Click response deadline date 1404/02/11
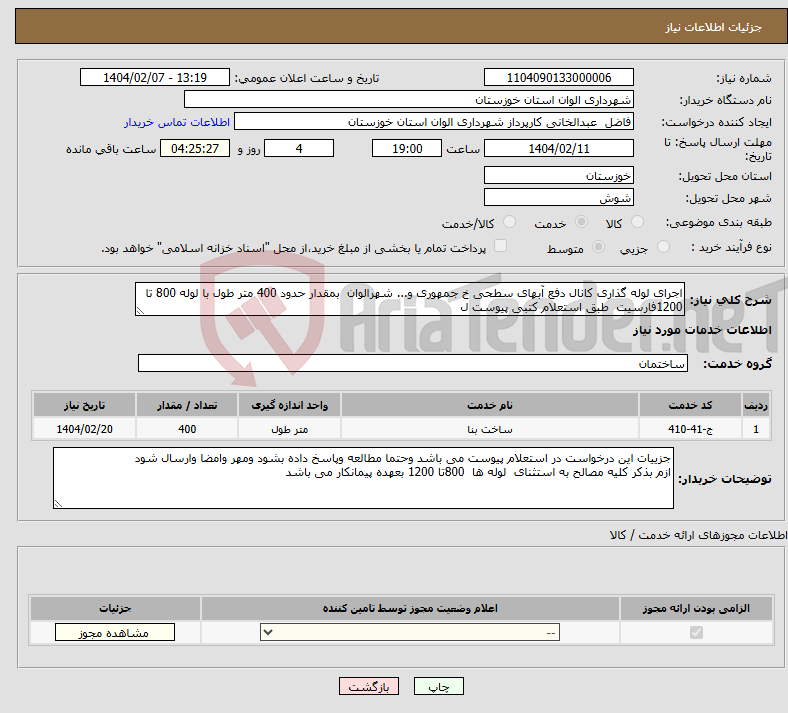 point(559,148)
